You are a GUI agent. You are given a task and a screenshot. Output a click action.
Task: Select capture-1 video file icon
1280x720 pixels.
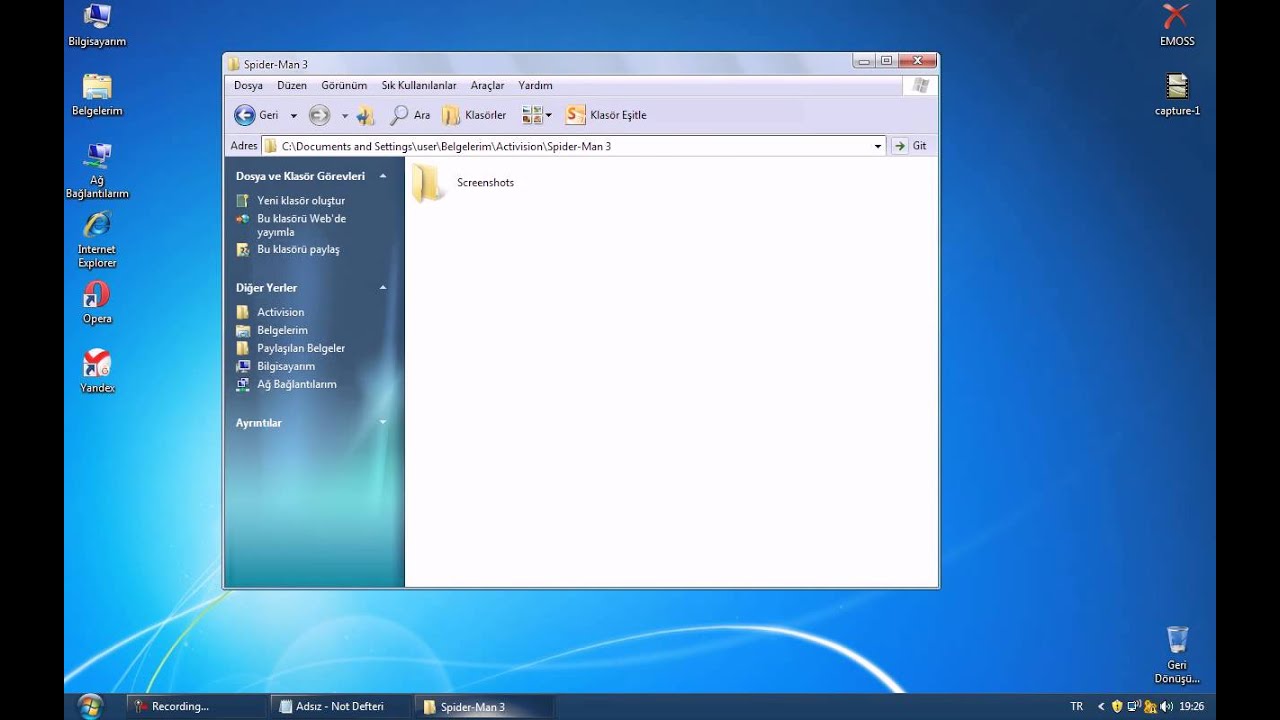[1177, 95]
